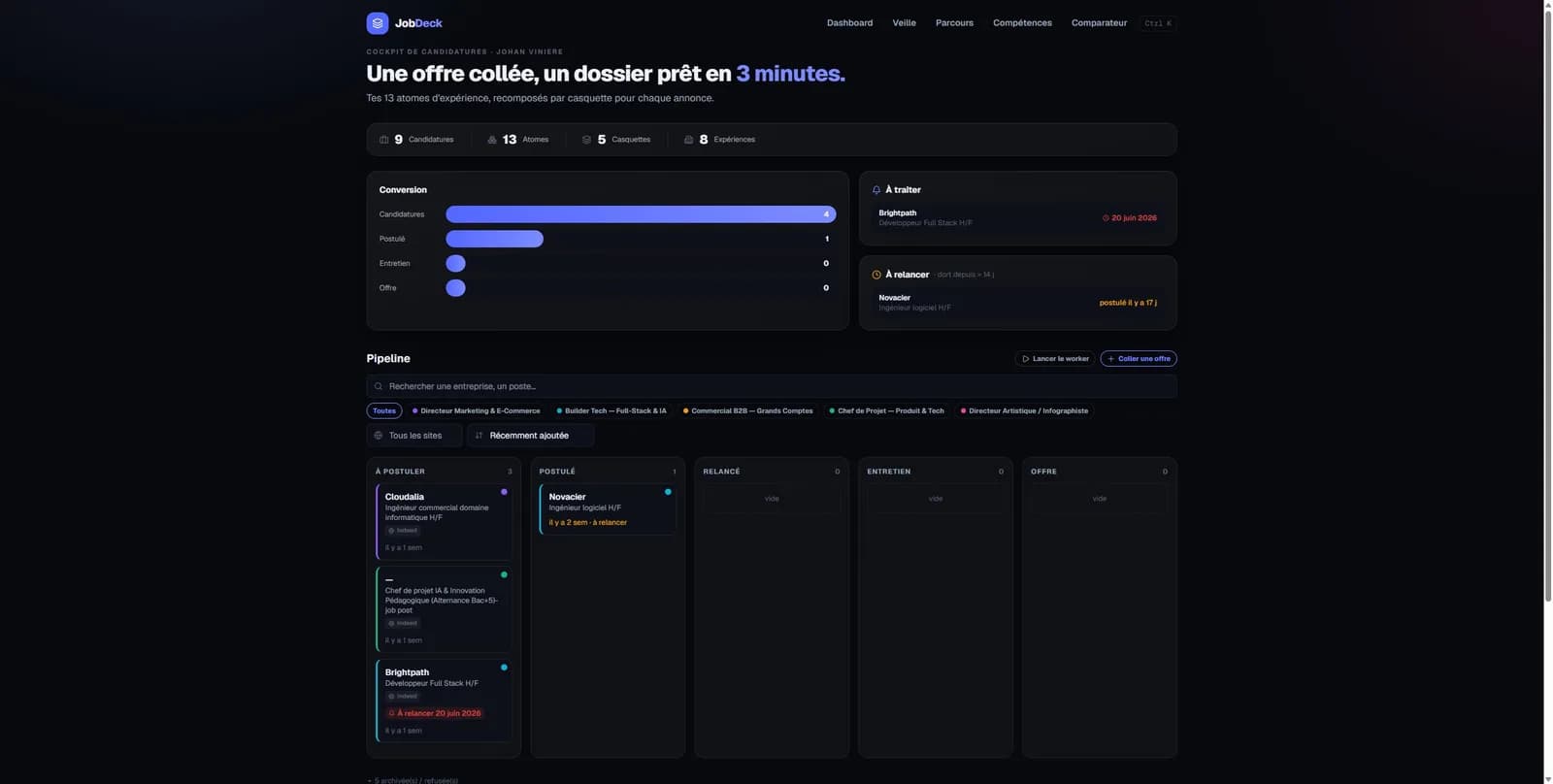Click the Indeed badge on Chef de projet IA card

[x=403, y=623]
